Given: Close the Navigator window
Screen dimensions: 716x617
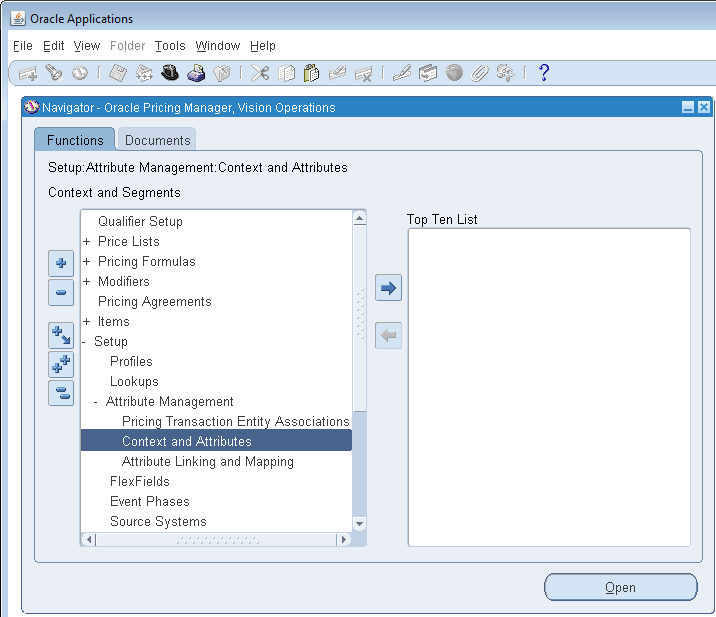Looking at the screenshot, I should (704, 107).
